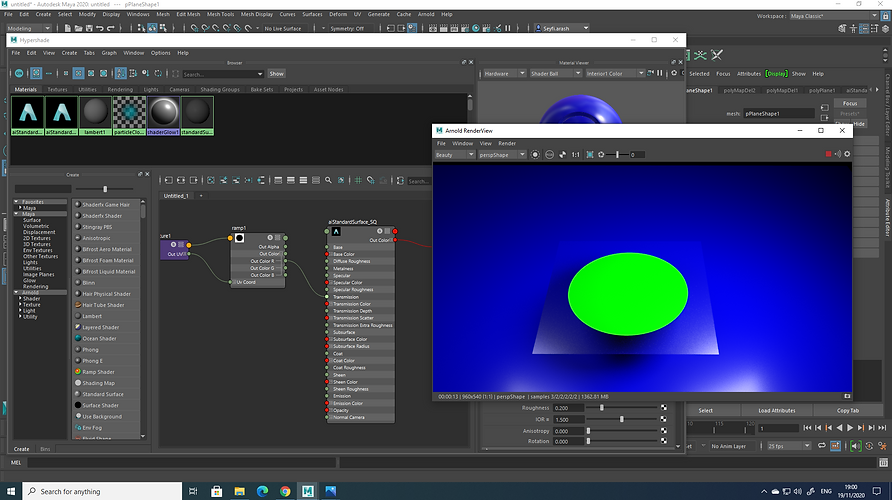Open the Shader Ball dropdown
Screen dimensions: 892x500
(x=555, y=73)
